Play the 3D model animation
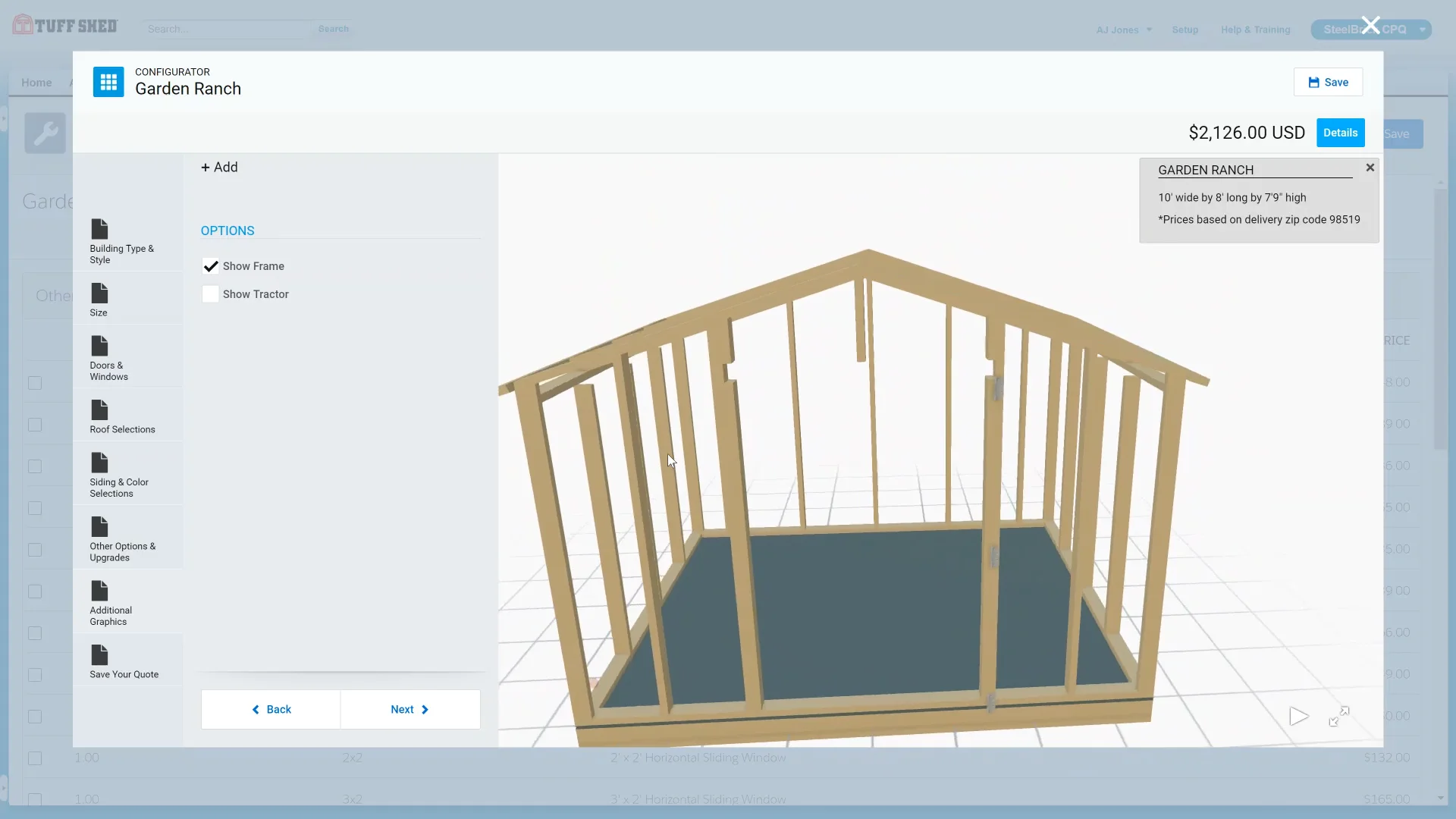 pyautogui.click(x=1298, y=716)
